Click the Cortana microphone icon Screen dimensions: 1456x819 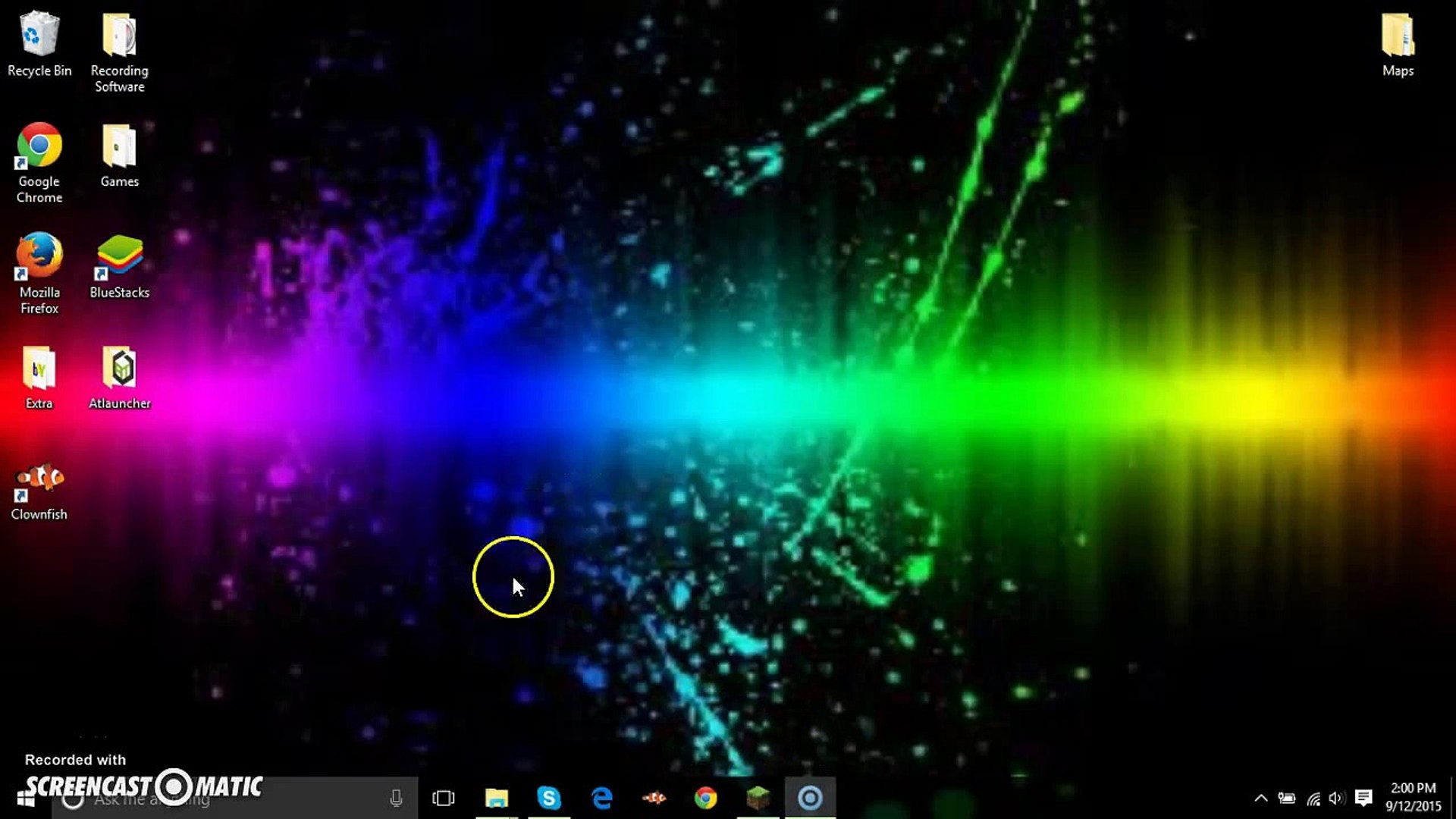[x=396, y=798]
